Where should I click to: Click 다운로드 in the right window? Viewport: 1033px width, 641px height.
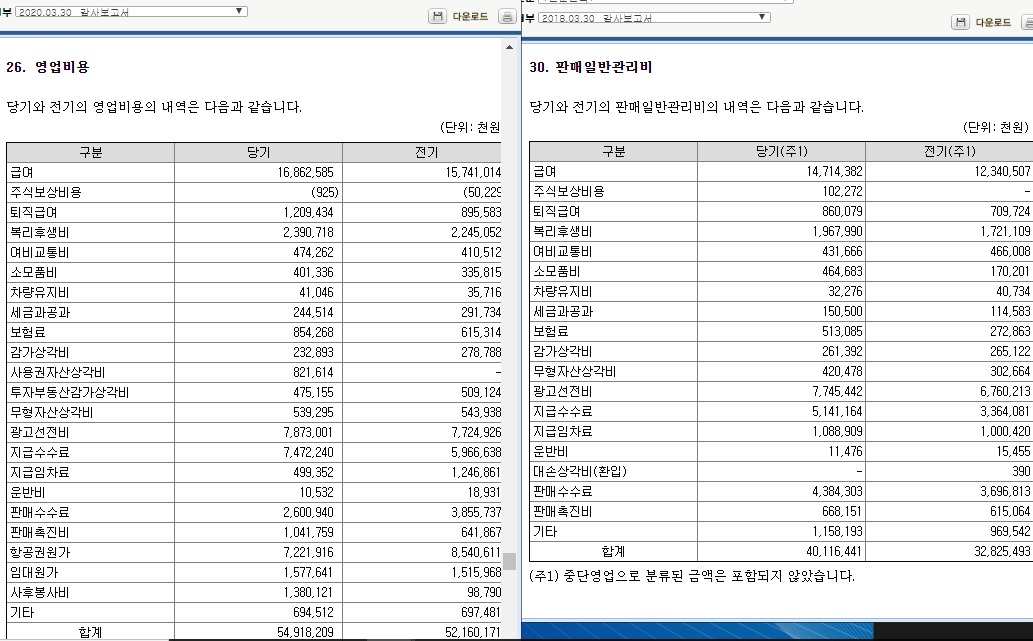[993, 22]
